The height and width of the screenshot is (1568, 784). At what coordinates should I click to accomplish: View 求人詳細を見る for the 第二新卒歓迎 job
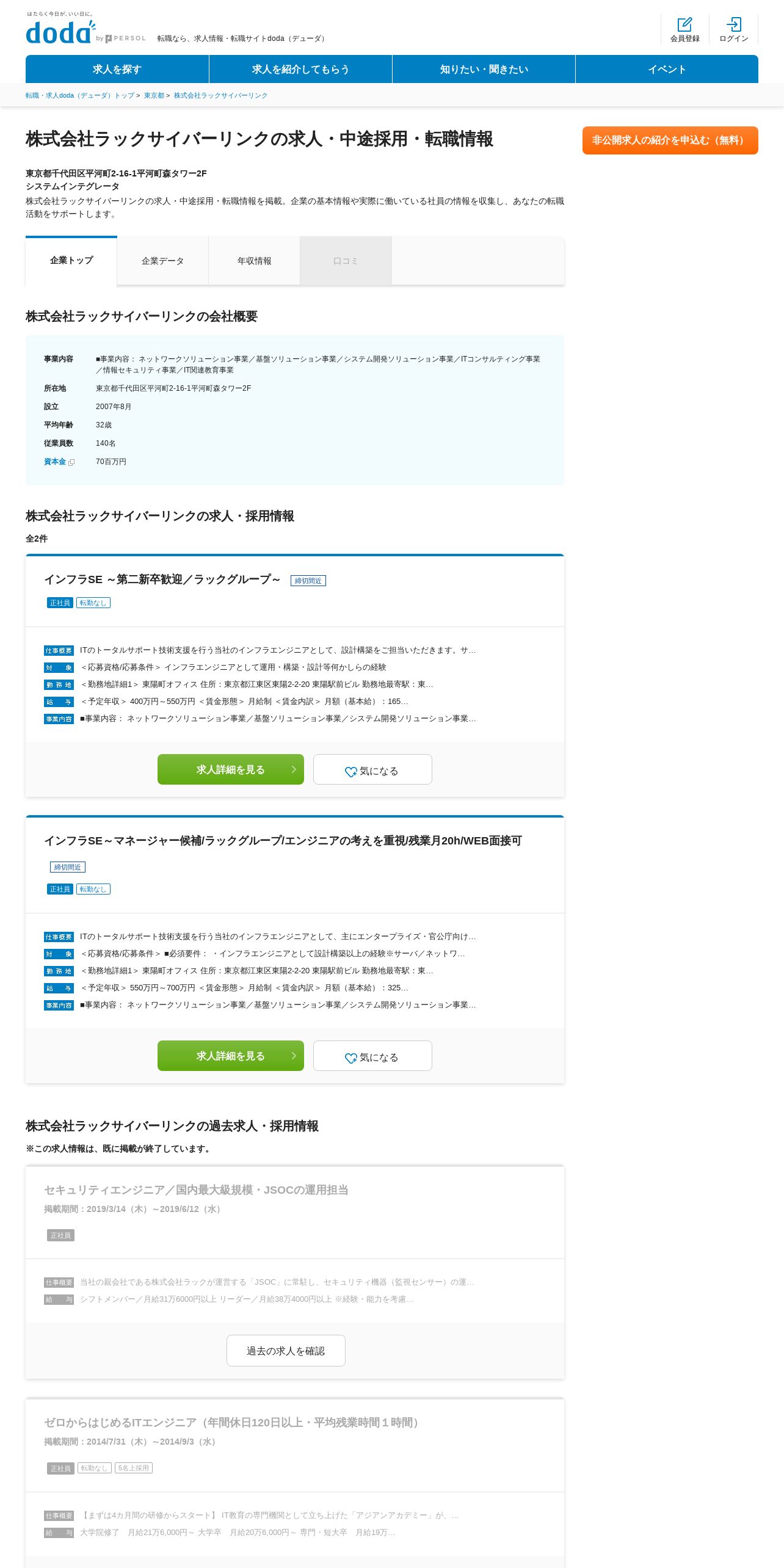point(231,769)
